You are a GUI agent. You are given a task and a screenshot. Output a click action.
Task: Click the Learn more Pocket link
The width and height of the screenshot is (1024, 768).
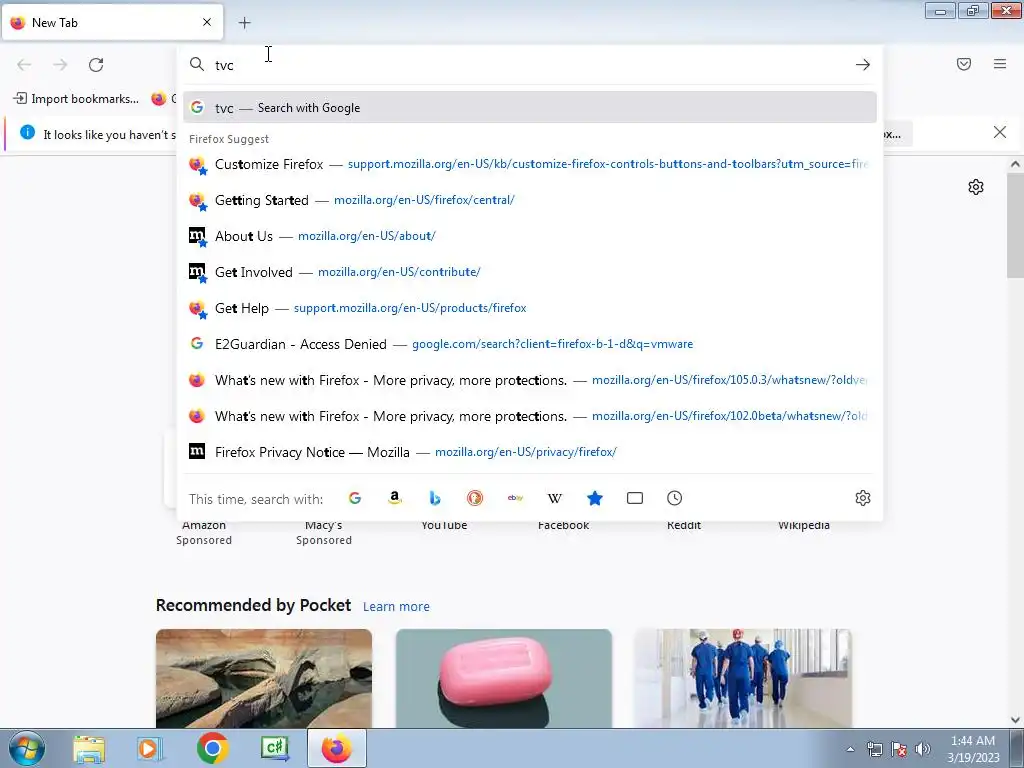[396, 607]
